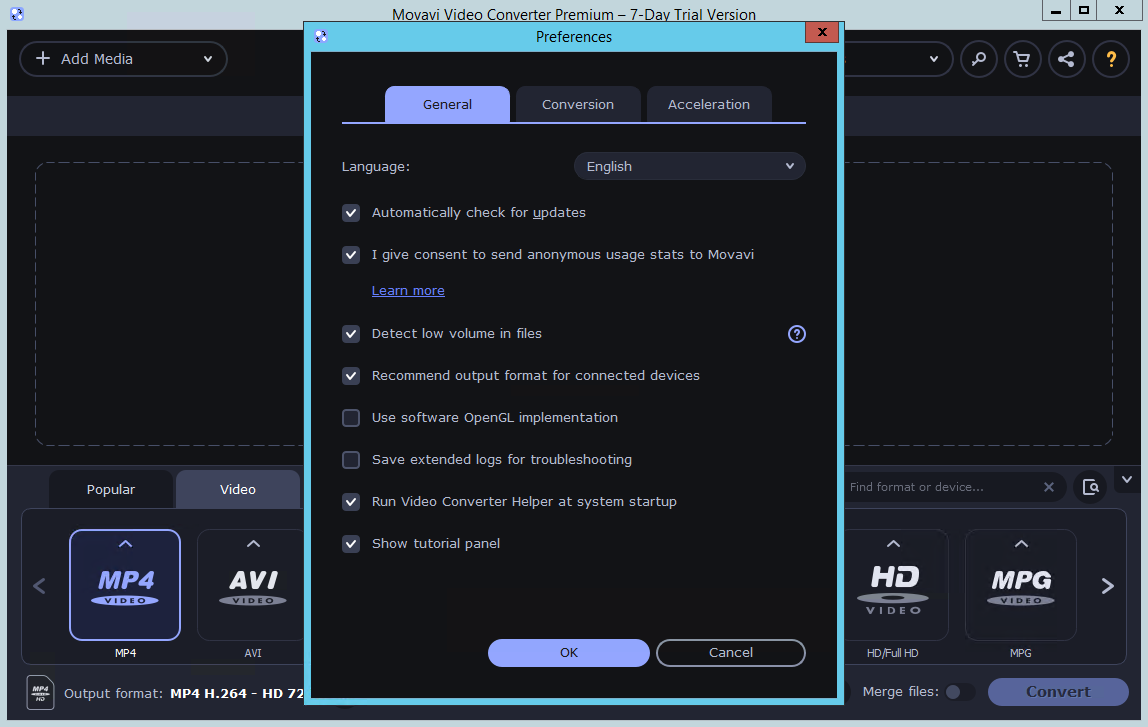
Task: Clear the Find format or device field
Action: coord(1048,487)
